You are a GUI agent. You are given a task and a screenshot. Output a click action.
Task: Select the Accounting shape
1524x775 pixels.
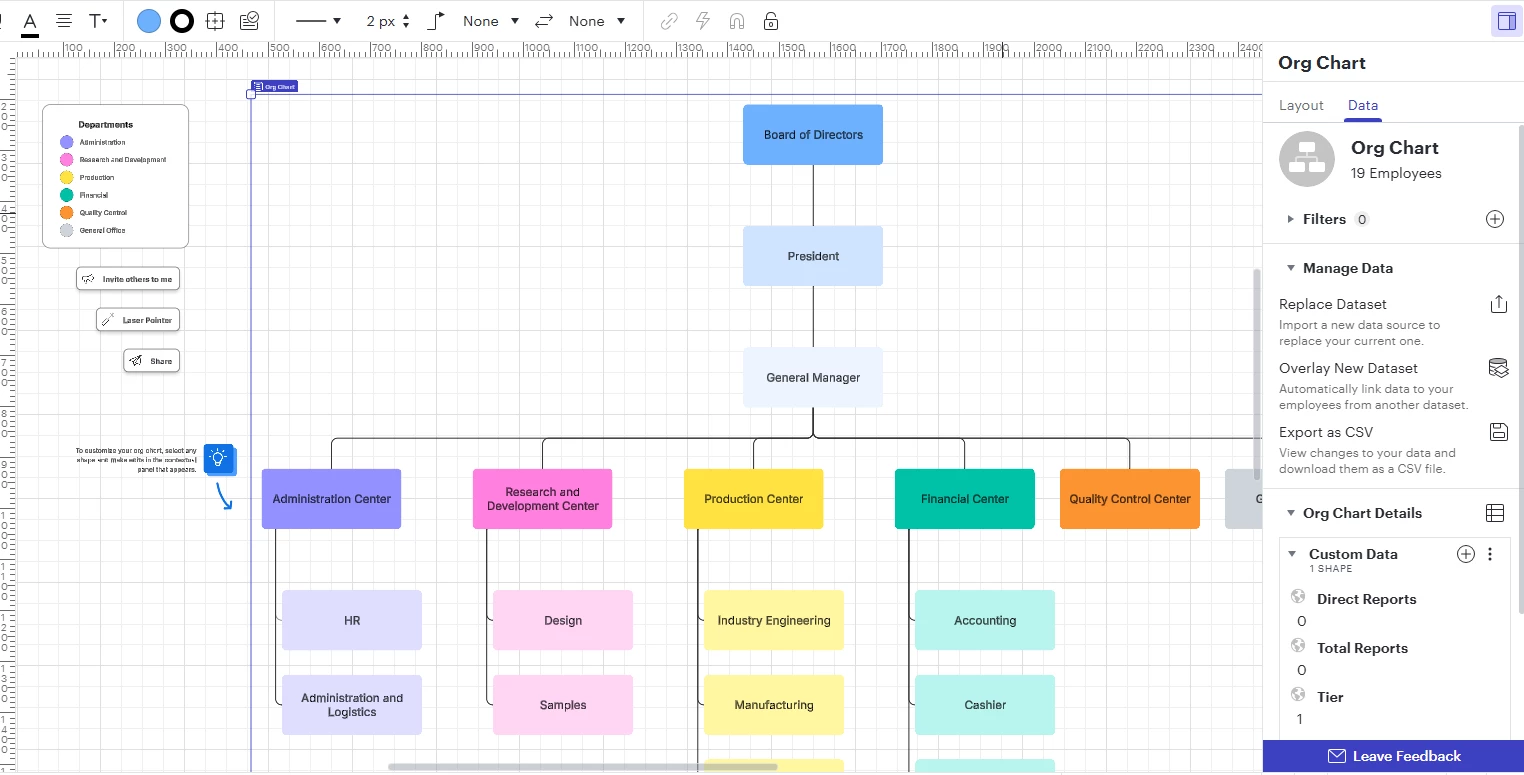[x=985, y=620]
